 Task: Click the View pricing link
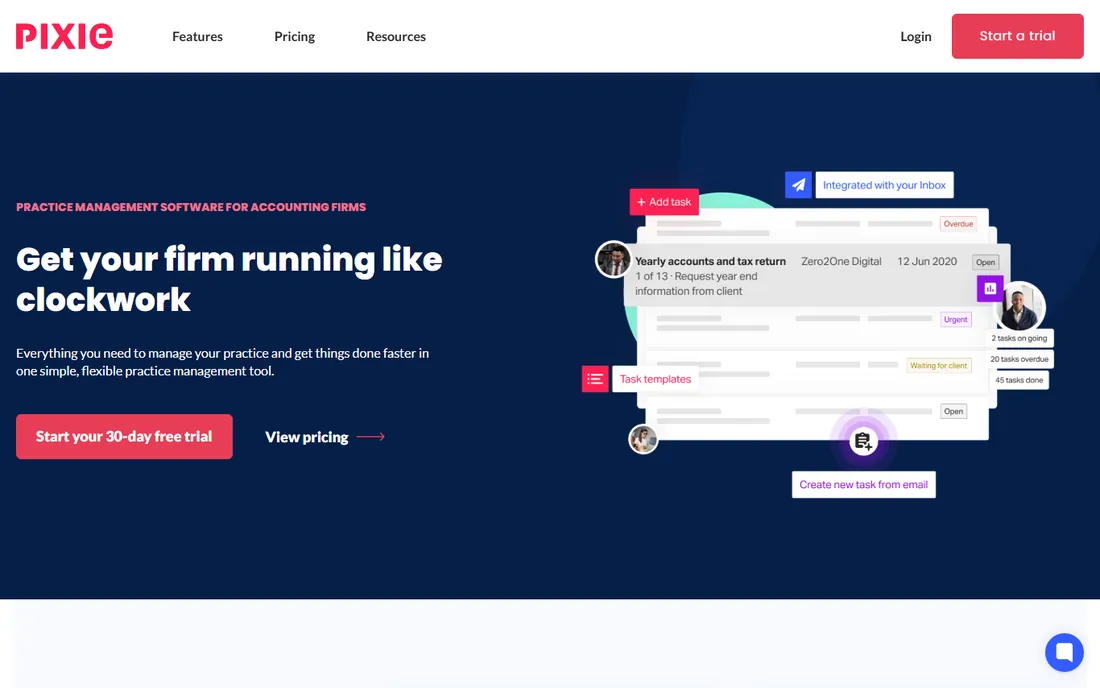pyautogui.click(x=307, y=437)
